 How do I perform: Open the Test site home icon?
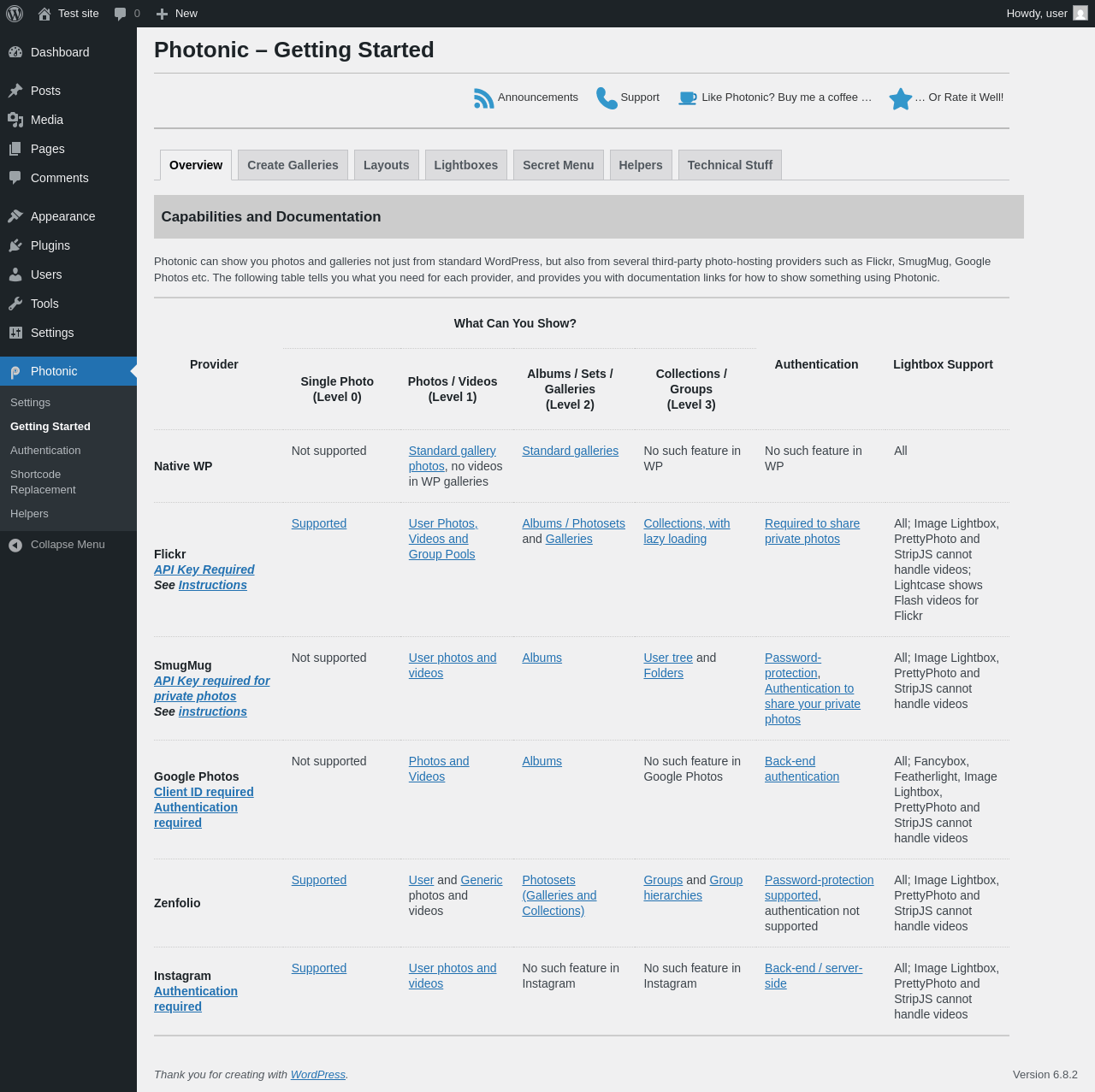pos(44,14)
